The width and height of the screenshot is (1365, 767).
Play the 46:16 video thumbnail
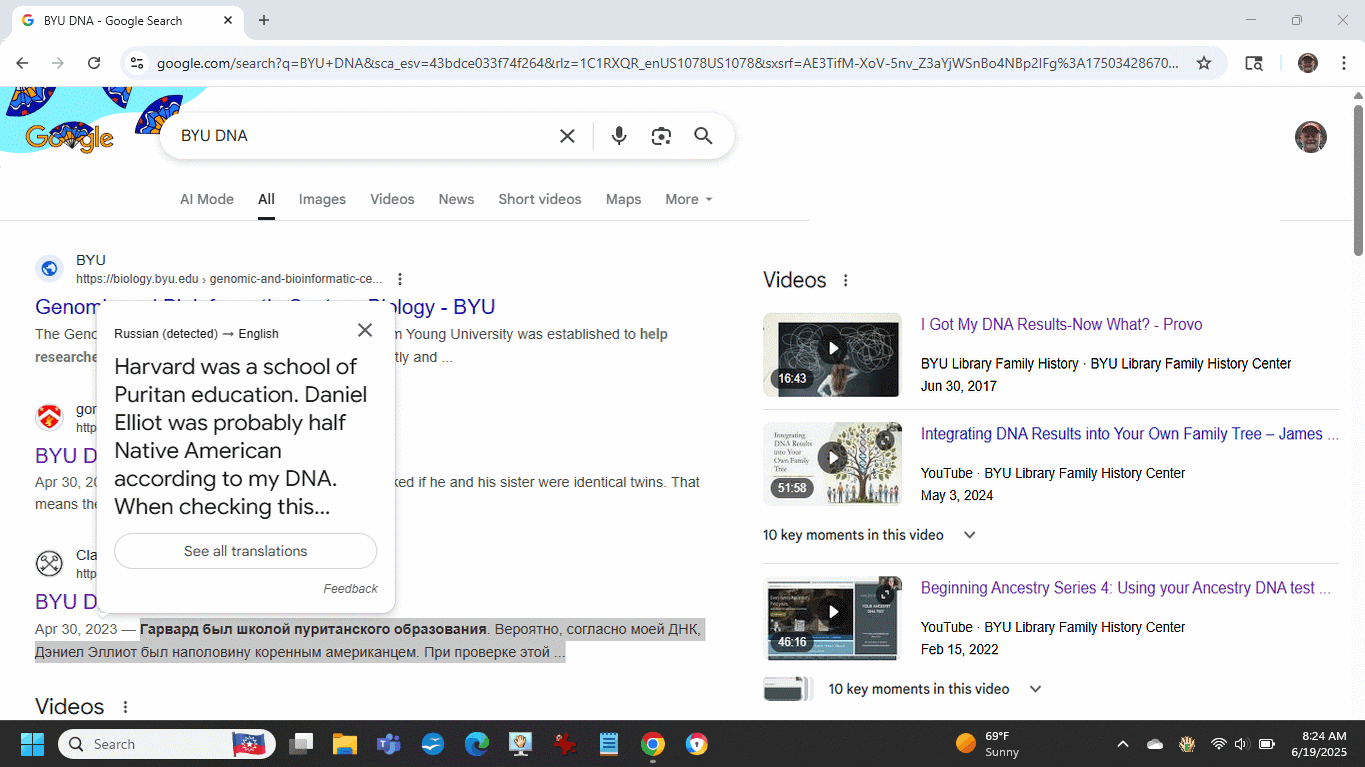(832, 618)
